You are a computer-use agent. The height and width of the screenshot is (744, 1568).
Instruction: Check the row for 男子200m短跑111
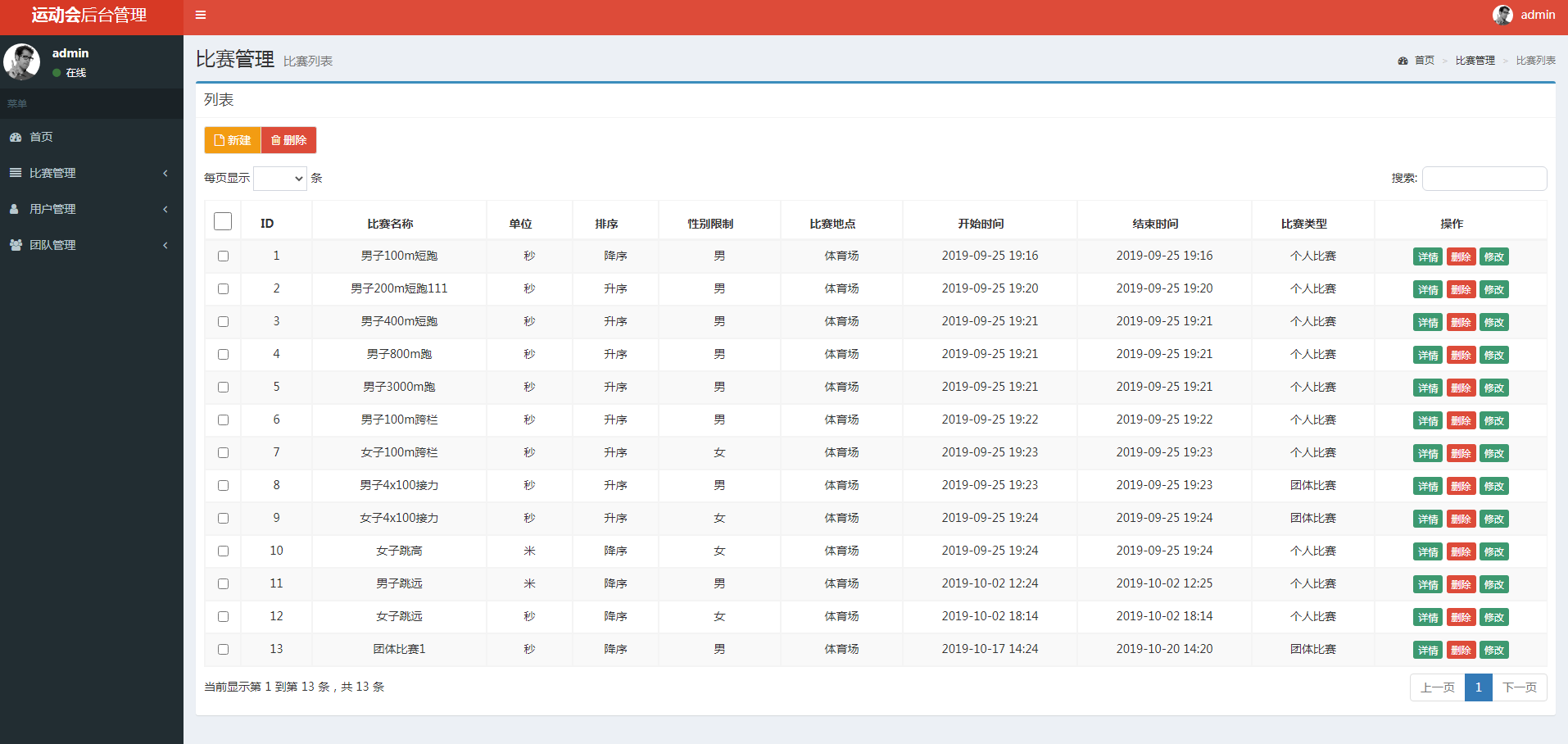pyautogui.click(x=223, y=288)
